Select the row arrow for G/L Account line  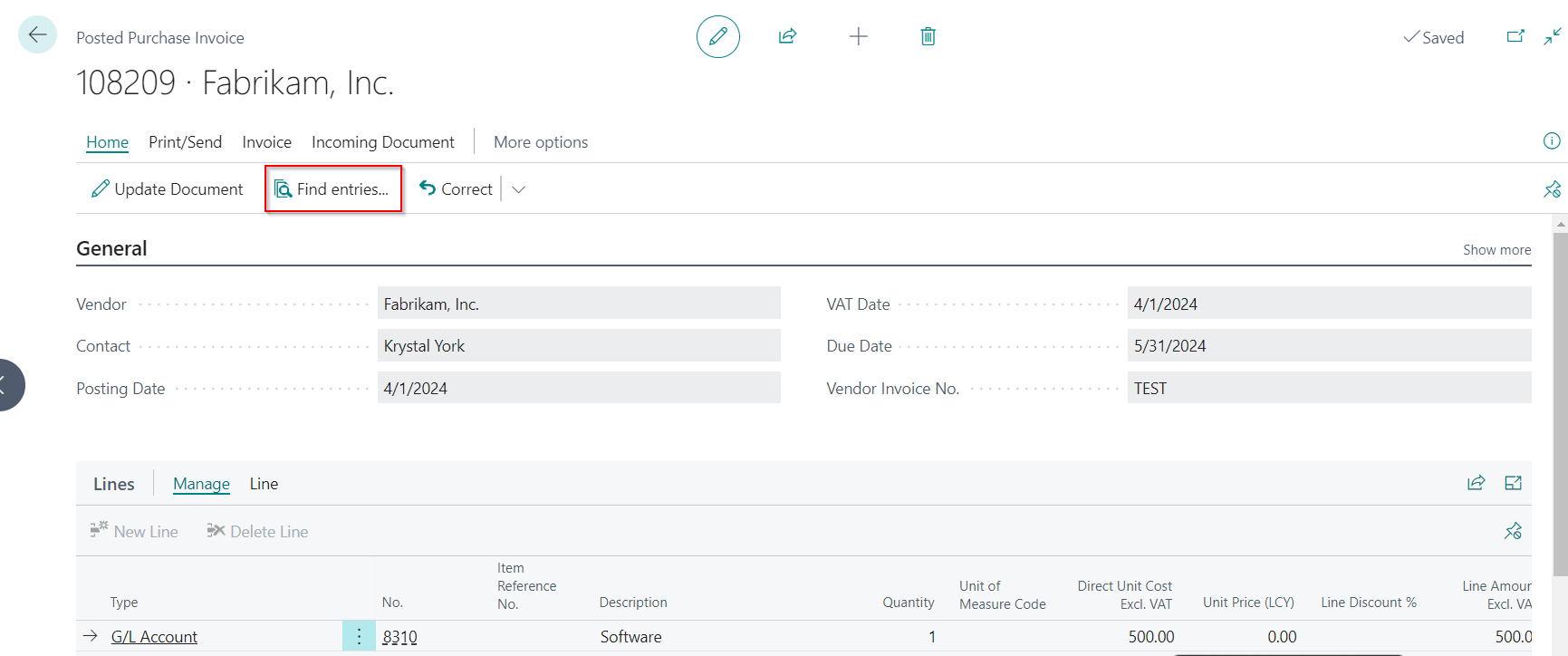click(90, 636)
